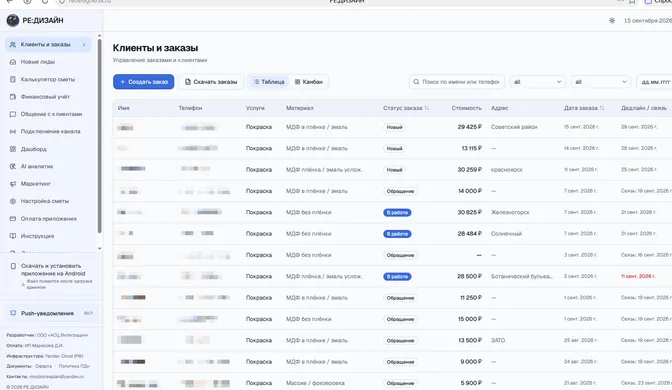
Task: Click Скачать заказы button
Action: pos(211,81)
